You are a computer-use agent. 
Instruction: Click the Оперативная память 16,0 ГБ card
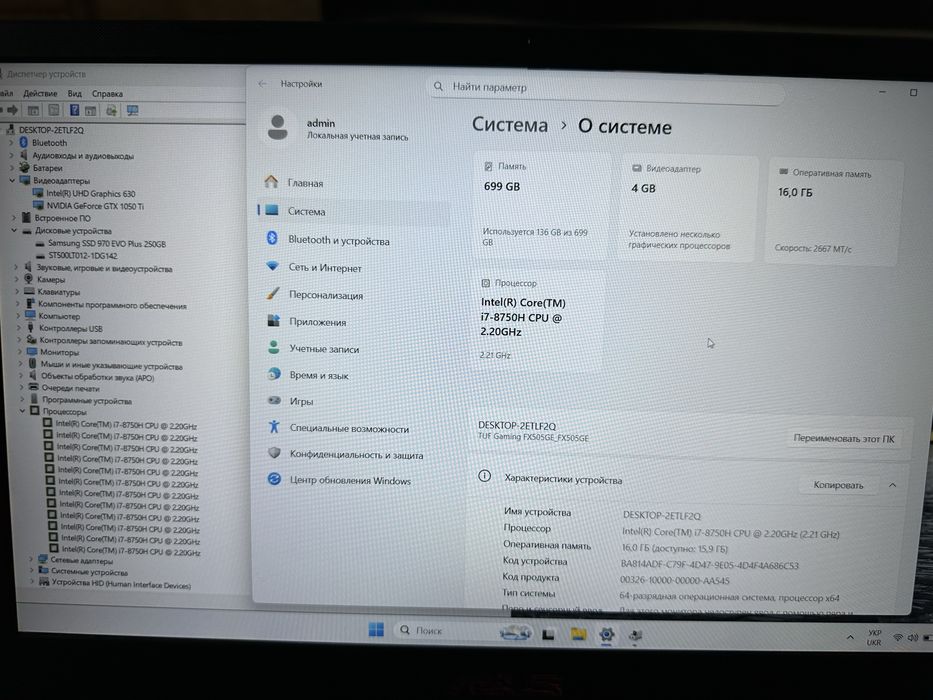point(834,212)
